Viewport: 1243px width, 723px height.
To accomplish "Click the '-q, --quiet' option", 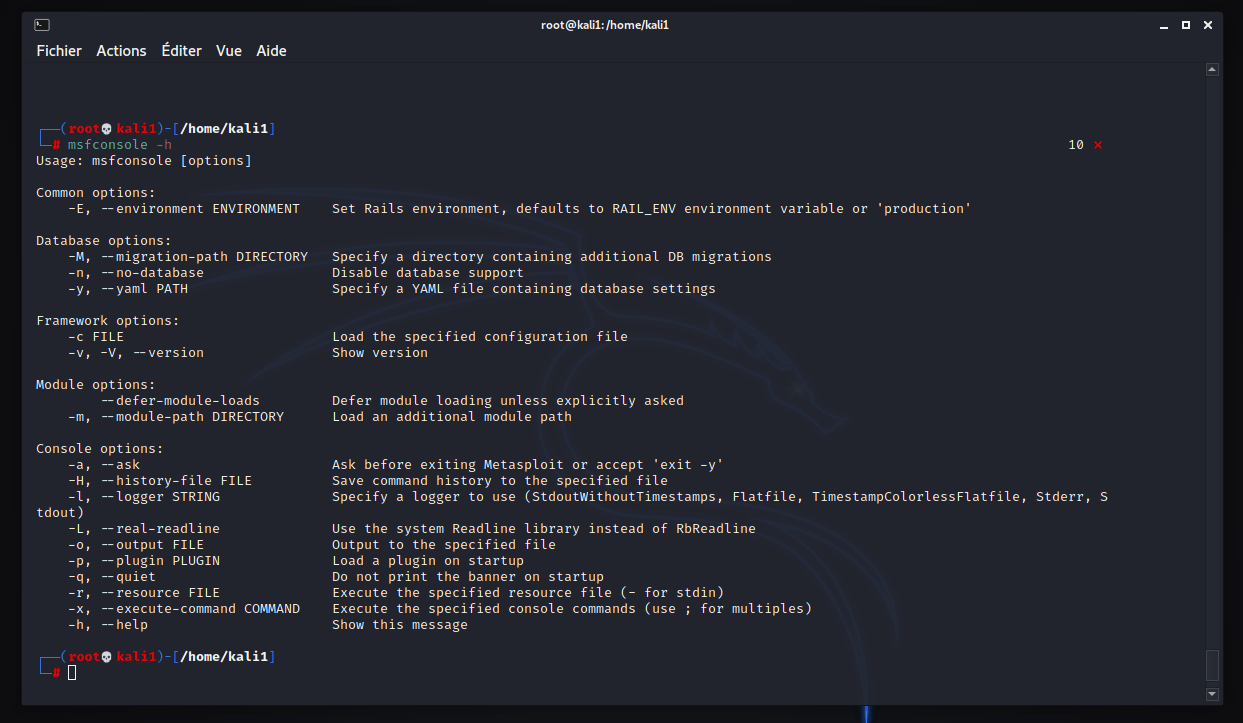I will point(112,577).
